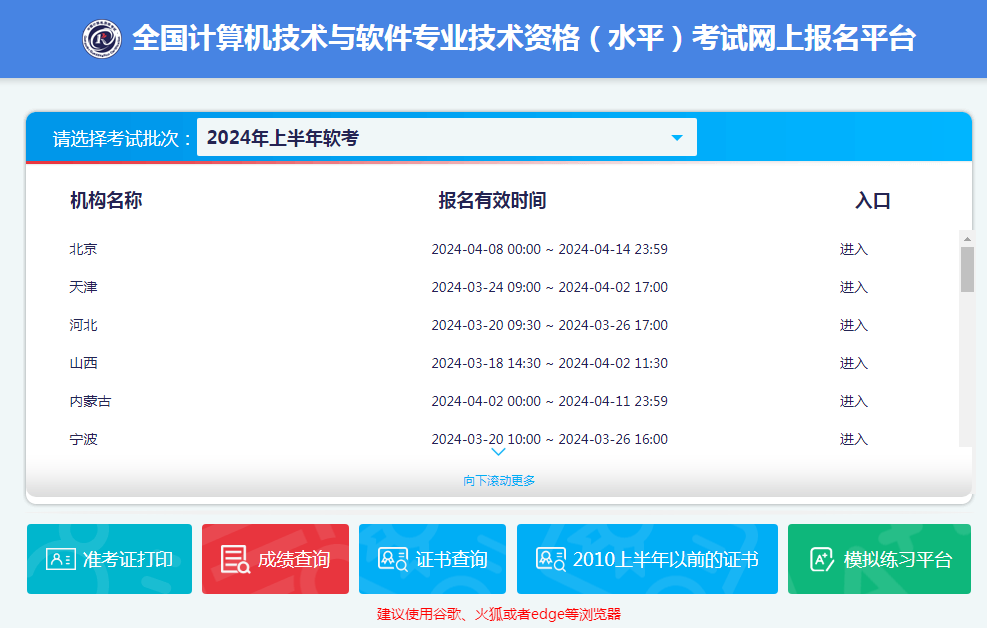Image resolution: width=987 pixels, height=628 pixels.
Task: Click the 入口 column header
Action: click(x=872, y=201)
